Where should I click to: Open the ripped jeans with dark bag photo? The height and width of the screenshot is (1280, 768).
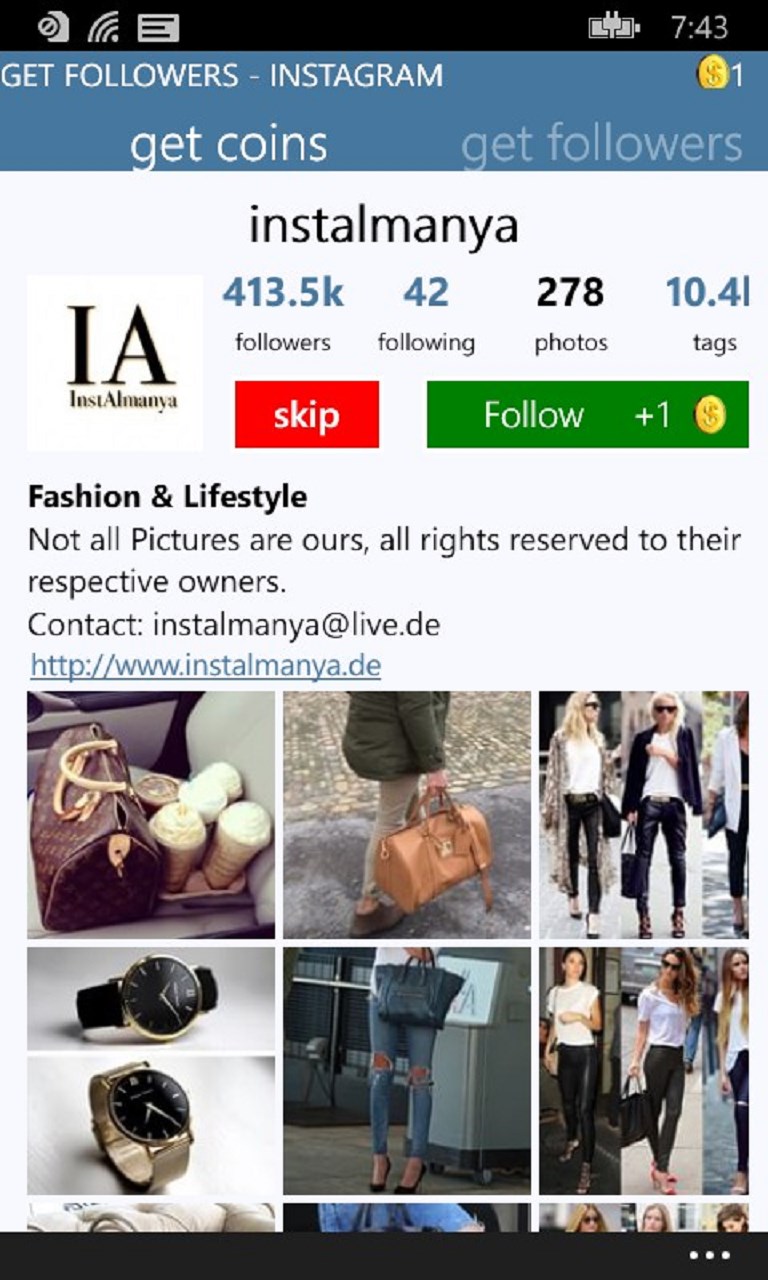click(x=407, y=1071)
